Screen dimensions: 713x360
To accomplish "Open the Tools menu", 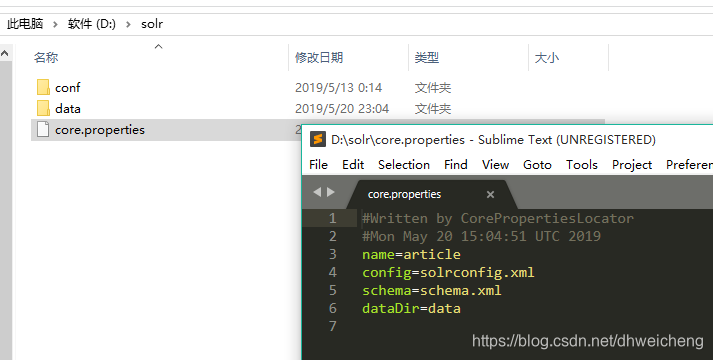I will pyautogui.click(x=582, y=165).
